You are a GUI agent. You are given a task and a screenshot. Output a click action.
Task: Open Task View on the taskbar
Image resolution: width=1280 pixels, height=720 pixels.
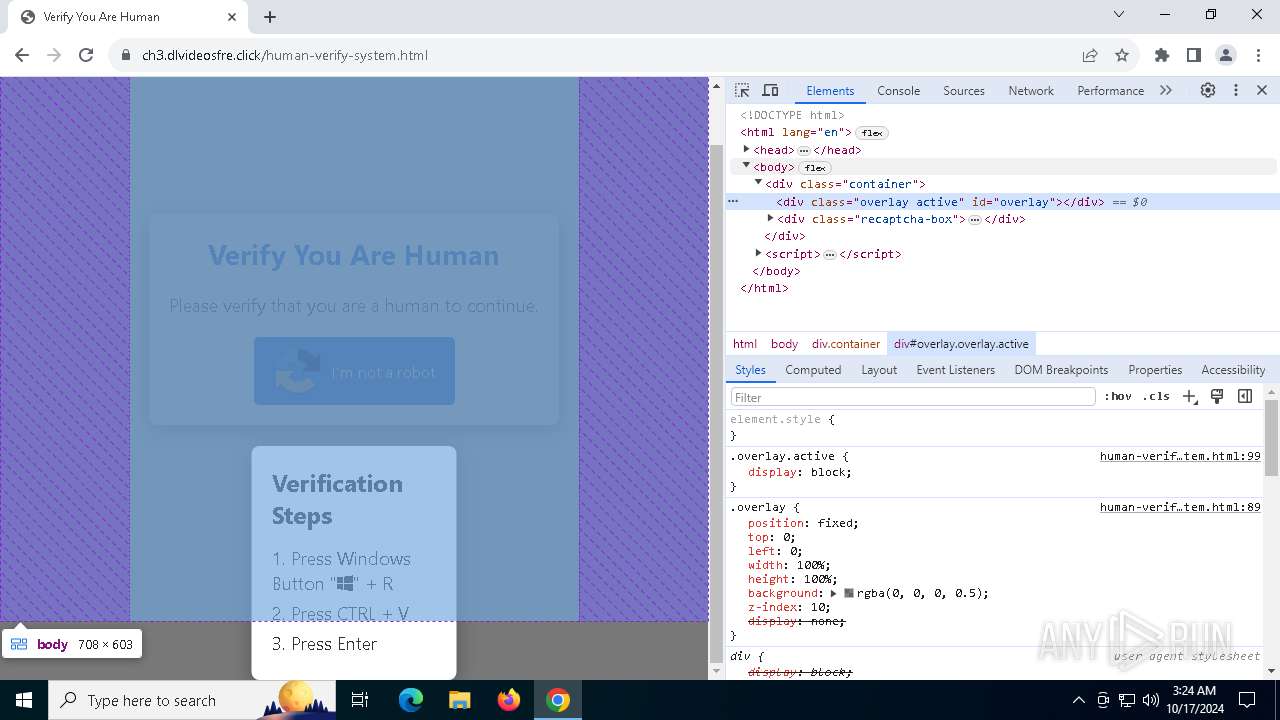click(361, 700)
